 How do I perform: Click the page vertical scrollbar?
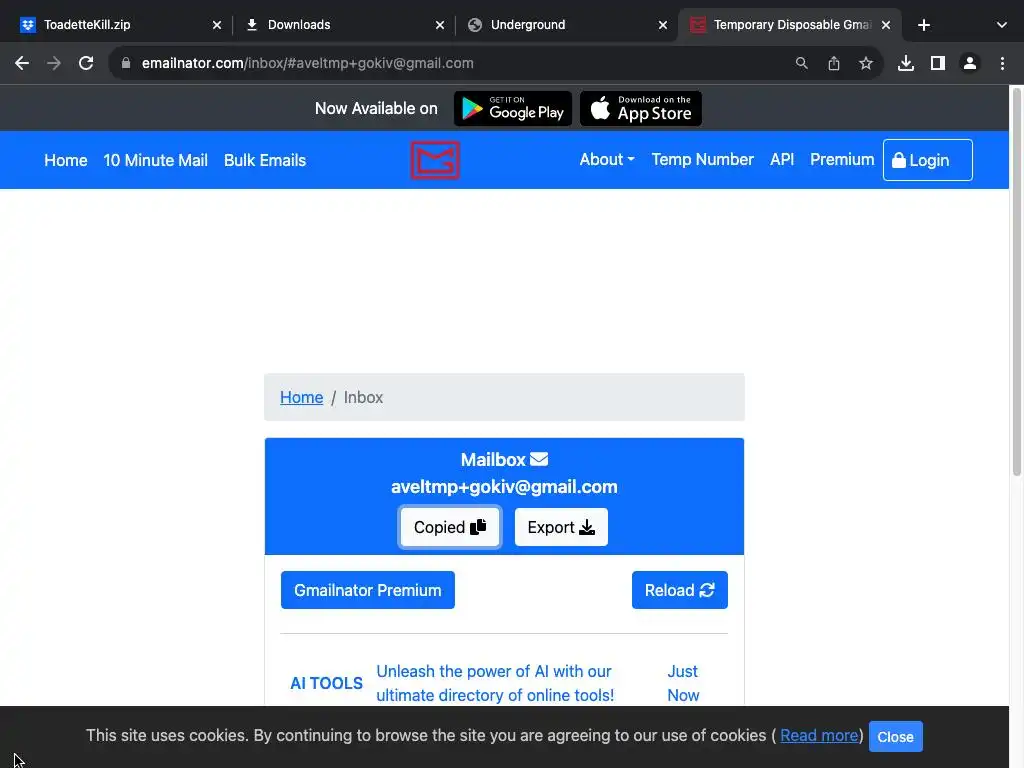click(x=1016, y=282)
